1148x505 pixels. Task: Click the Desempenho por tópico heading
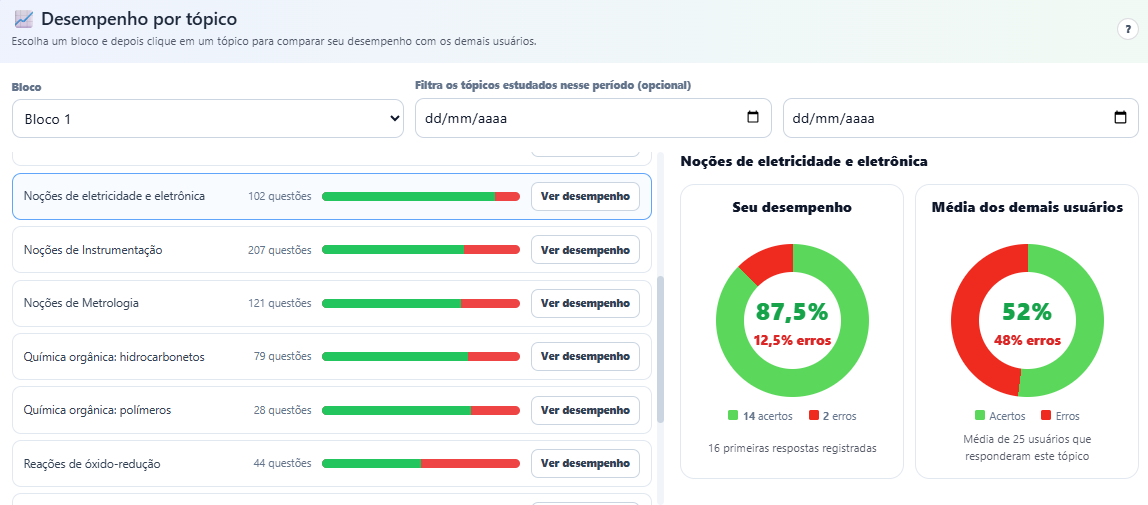tap(139, 20)
